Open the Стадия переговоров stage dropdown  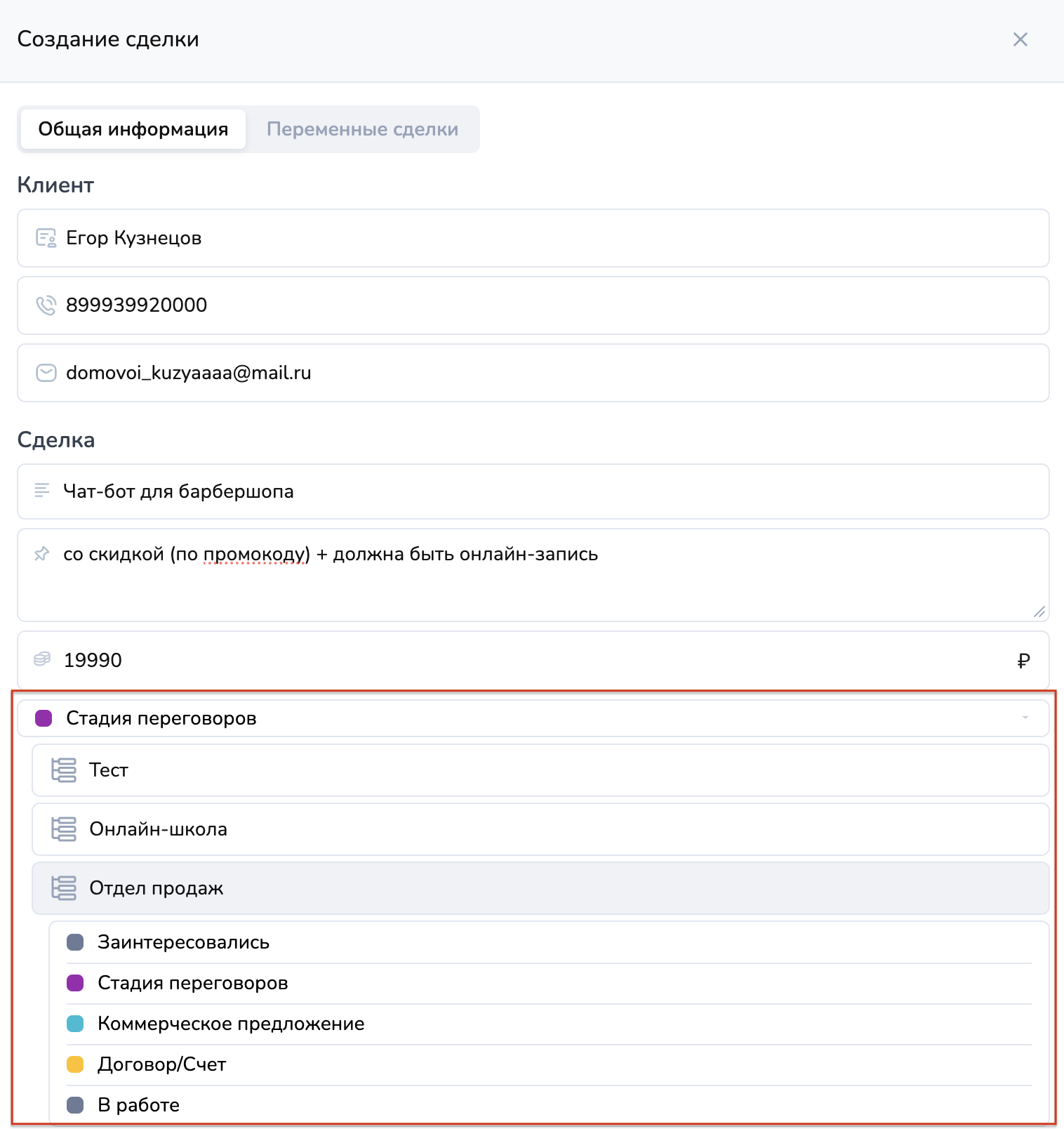tap(533, 718)
